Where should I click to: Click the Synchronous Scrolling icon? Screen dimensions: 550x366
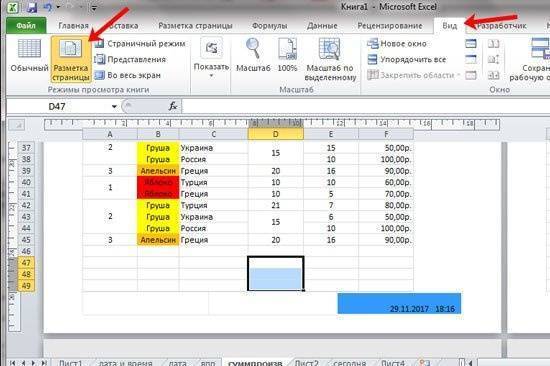tap(494, 59)
